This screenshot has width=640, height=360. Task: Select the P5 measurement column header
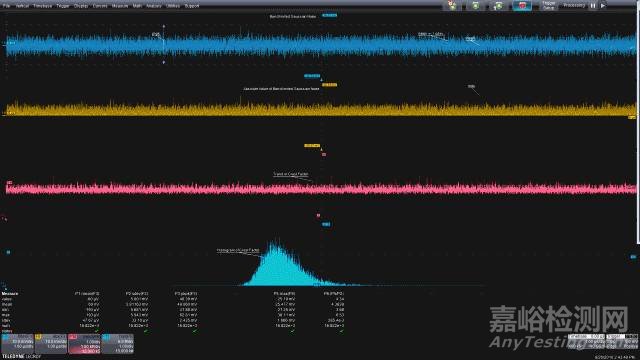coord(284,293)
